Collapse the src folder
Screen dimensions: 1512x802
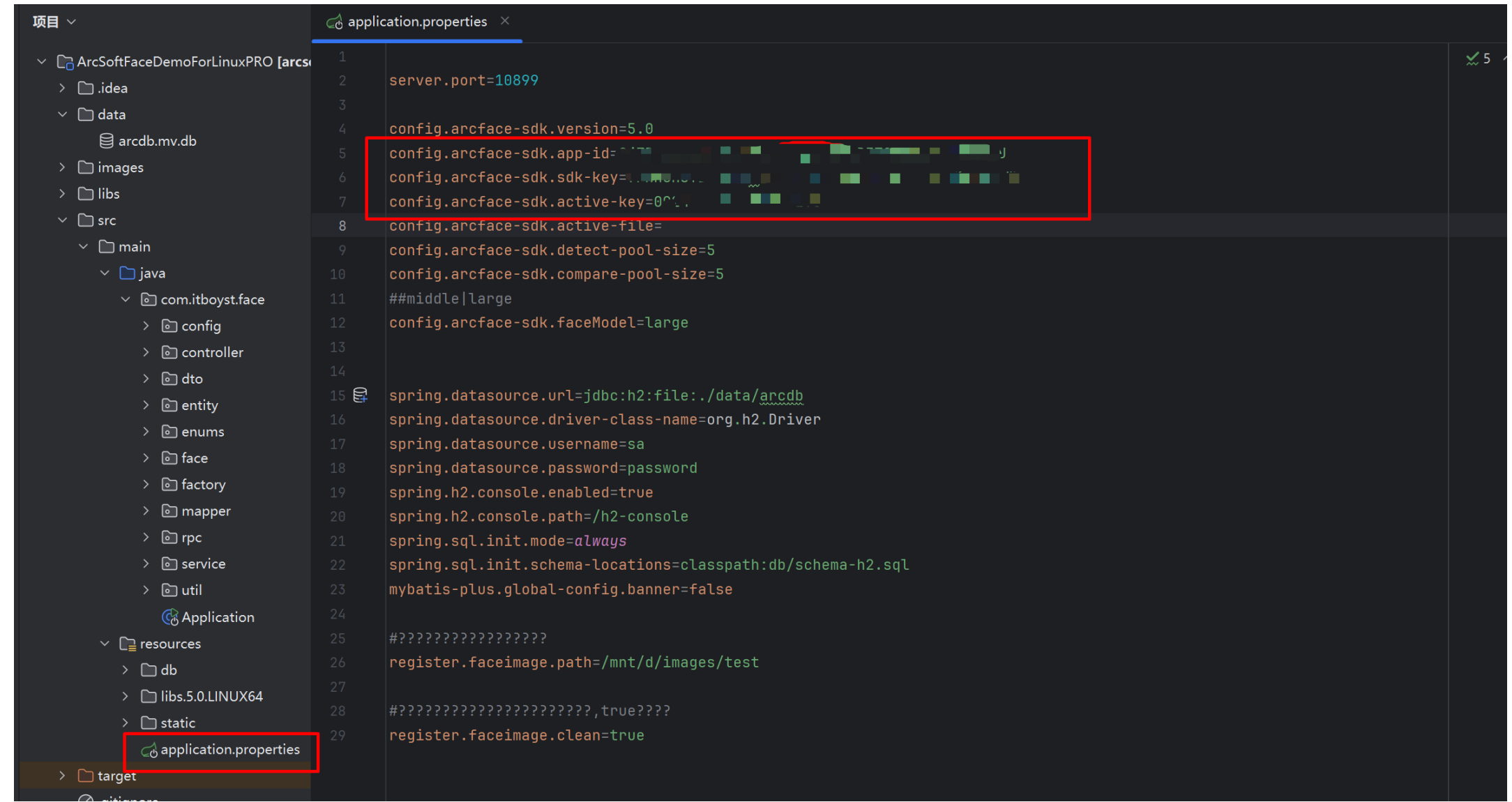click(x=63, y=220)
